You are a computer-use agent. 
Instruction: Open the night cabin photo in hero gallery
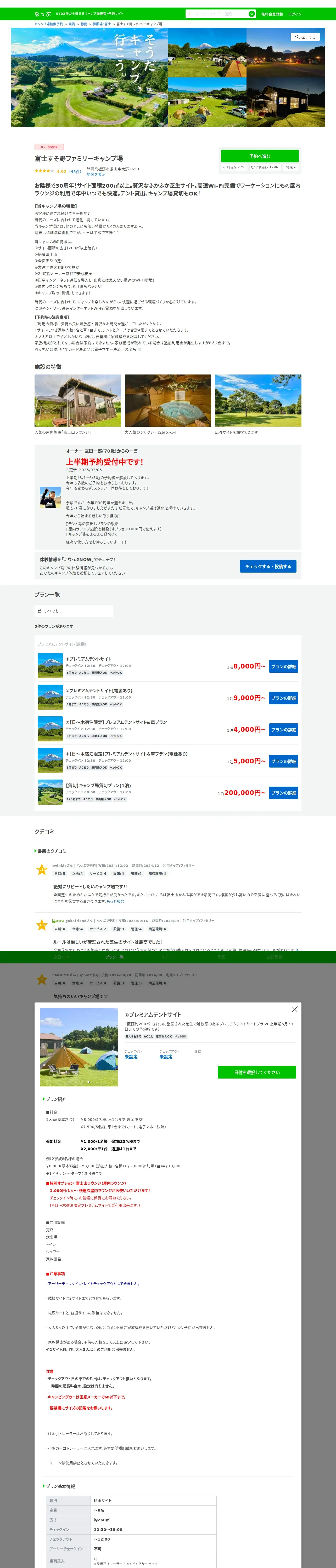(x=285, y=102)
